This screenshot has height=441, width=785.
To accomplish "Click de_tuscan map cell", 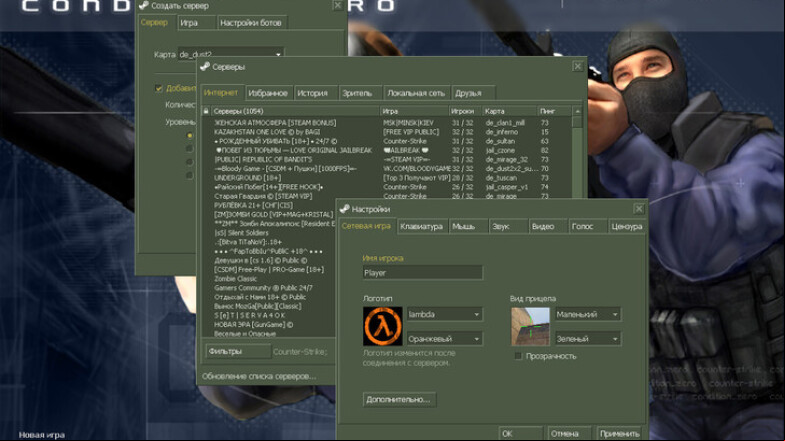I will pos(501,178).
